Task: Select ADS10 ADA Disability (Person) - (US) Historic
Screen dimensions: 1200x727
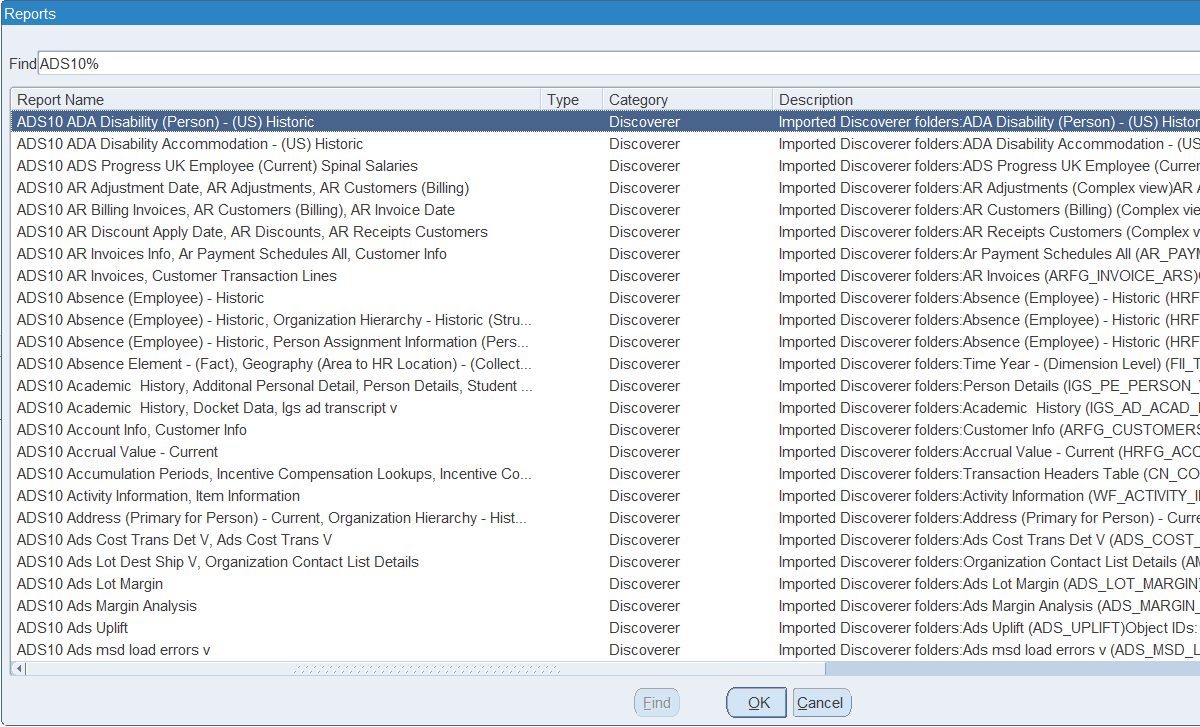Action: pos(606,122)
